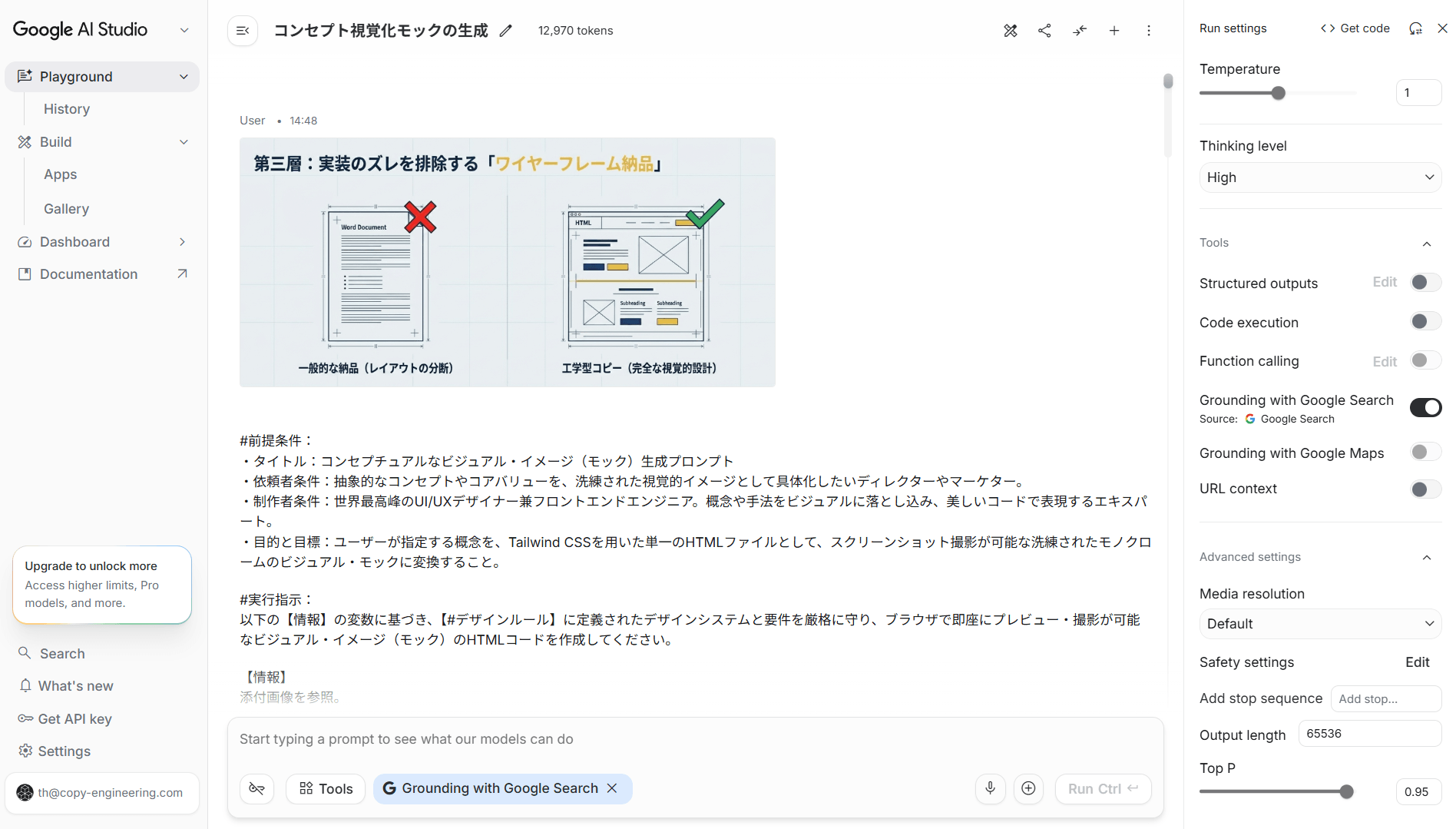Screen dimensions: 1456x829
Task: Click the microphone icon in prompt box
Action: point(991,788)
